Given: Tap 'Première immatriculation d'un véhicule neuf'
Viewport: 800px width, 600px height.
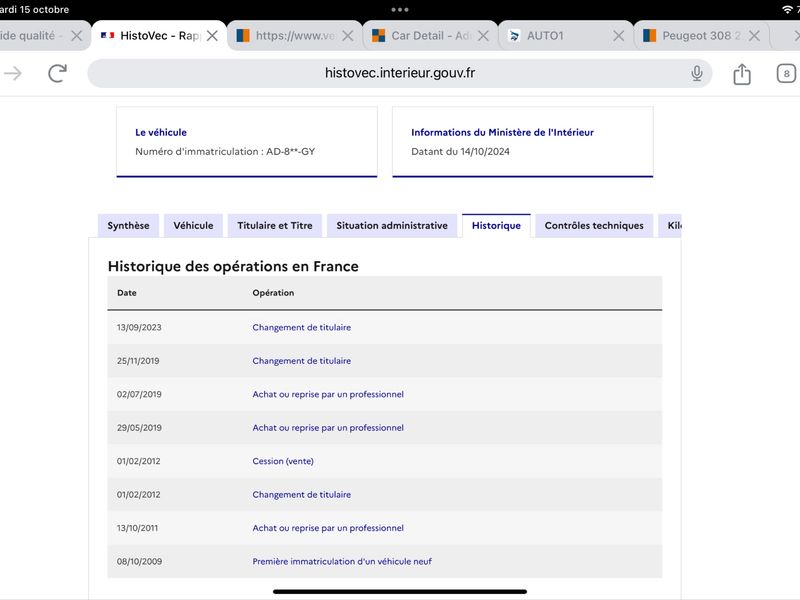Looking at the screenshot, I should pos(342,561).
